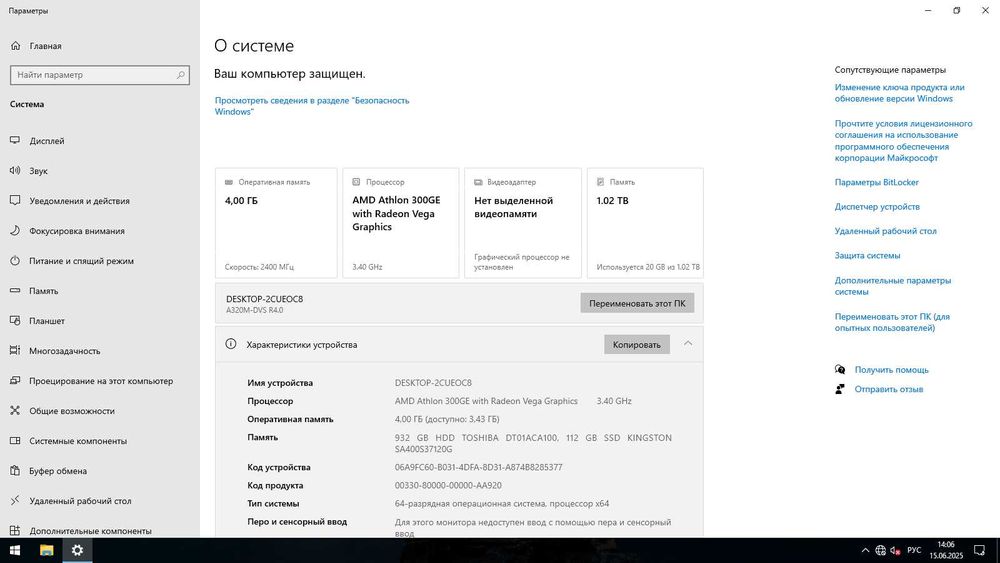The height and width of the screenshot is (563, 1000).
Task: Open the Звук settings page
Action: coord(38,170)
